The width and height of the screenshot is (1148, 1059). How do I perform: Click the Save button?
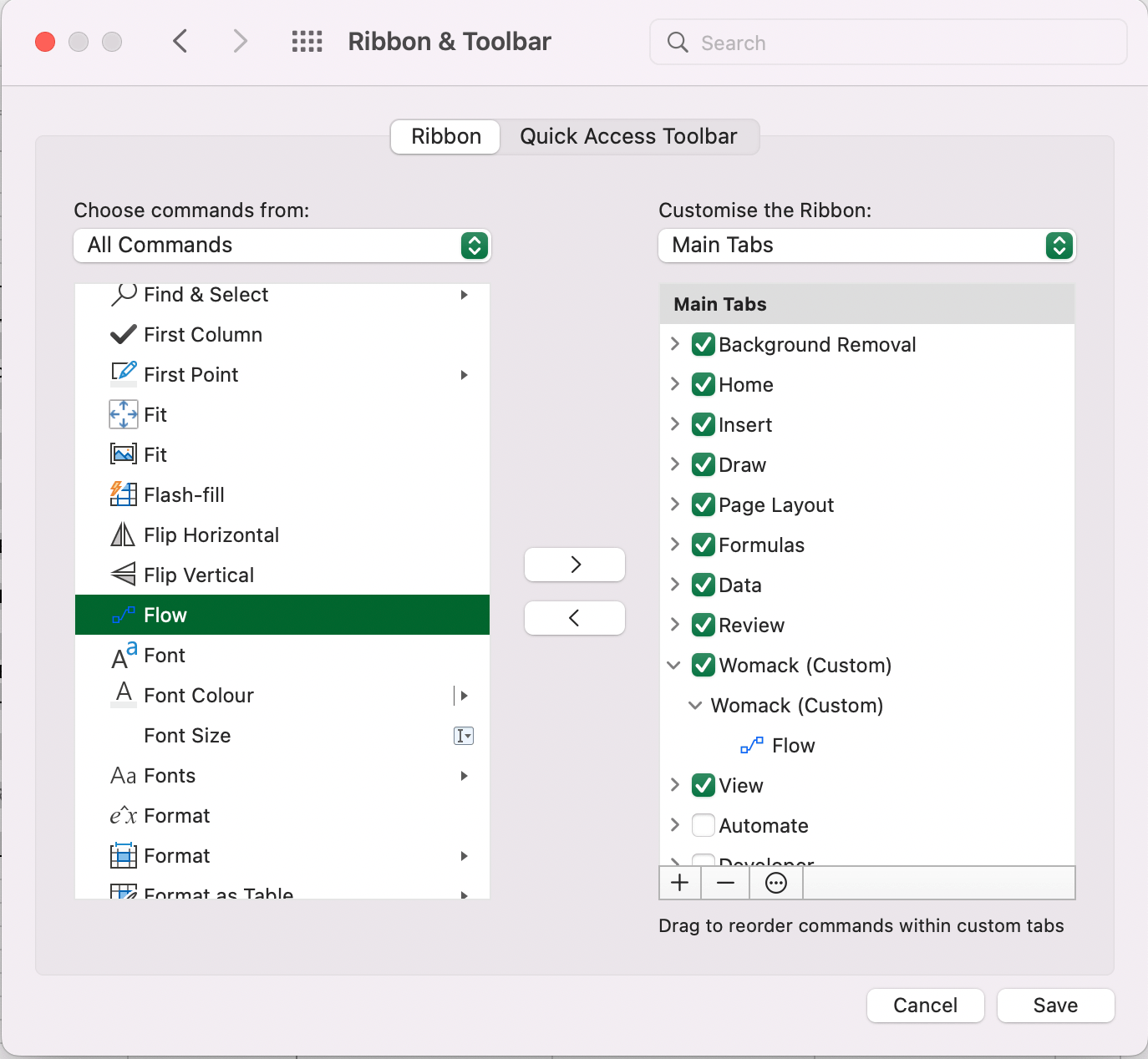(1056, 1006)
